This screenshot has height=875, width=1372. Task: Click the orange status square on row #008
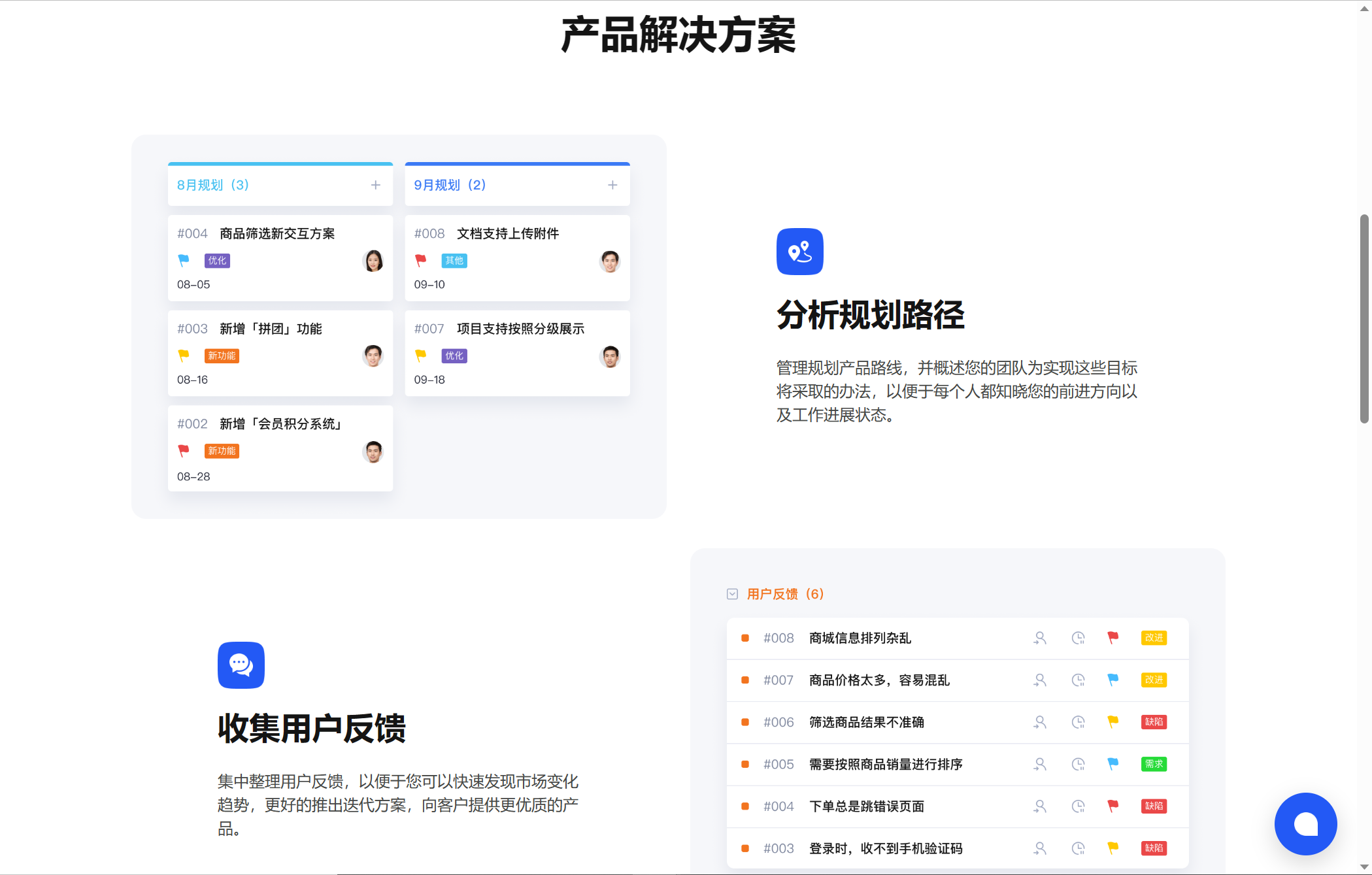point(745,638)
